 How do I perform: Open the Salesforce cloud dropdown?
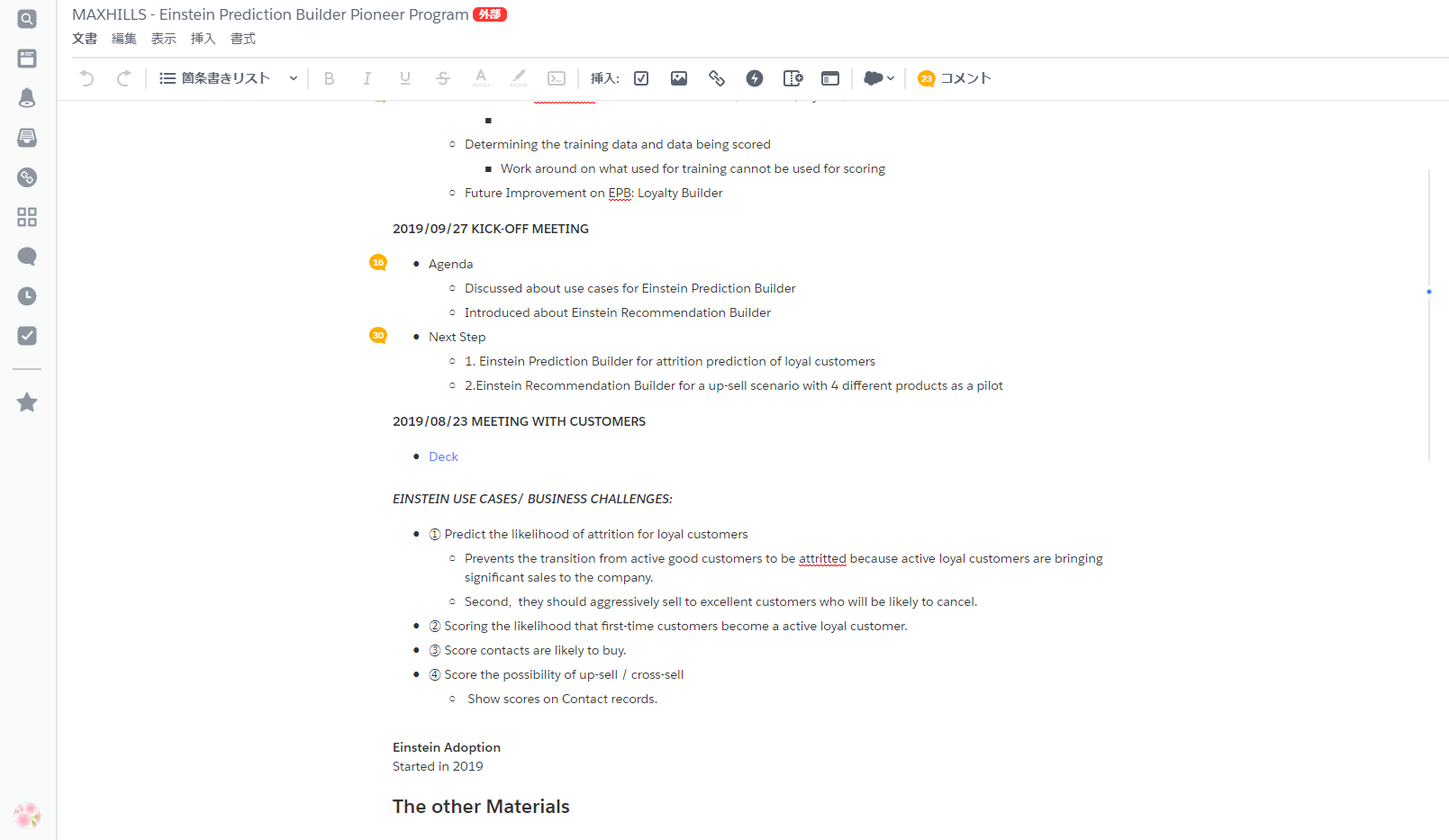click(879, 78)
